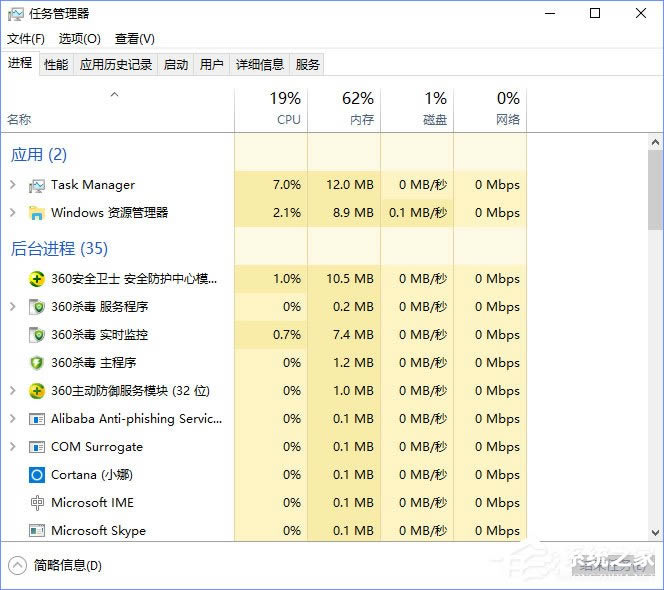Image resolution: width=664 pixels, height=590 pixels.
Task: Select the Windows 资源管理器 process name
Action: [110, 213]
